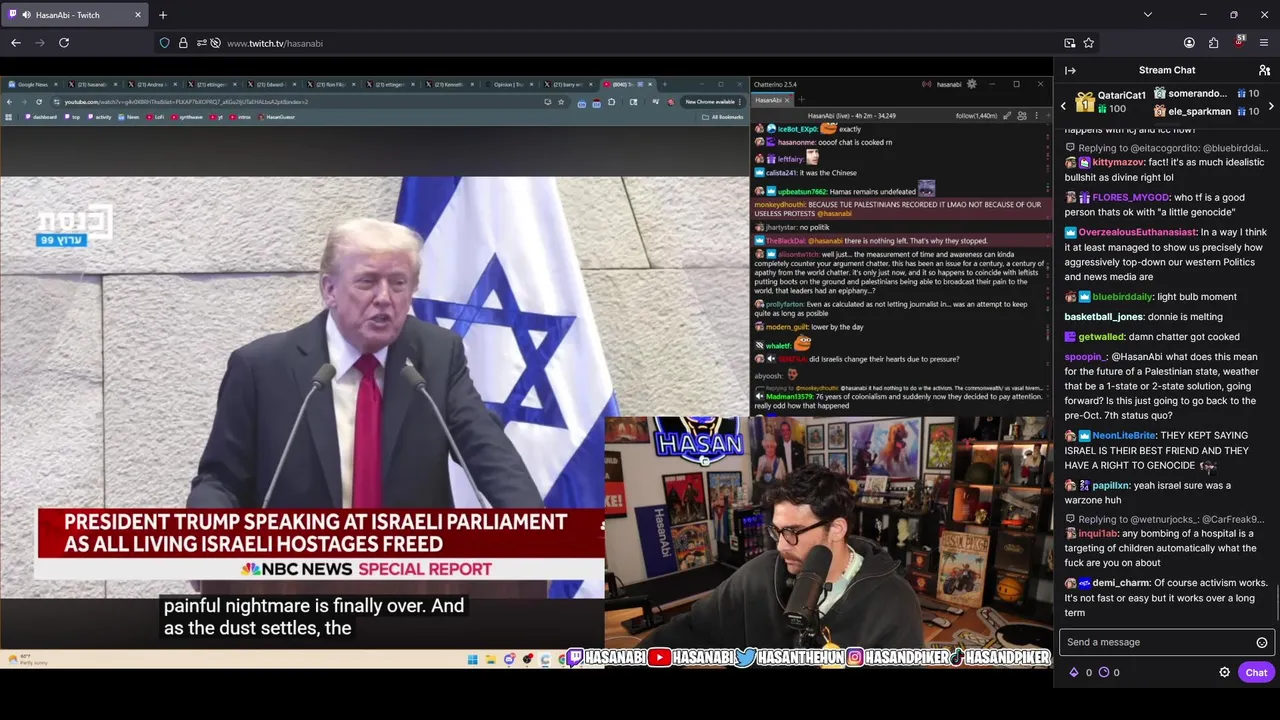The width and height of the screenshot is (1280, 720).
Task: Click the purple Chat send button
Action: tap(1256, 672)
